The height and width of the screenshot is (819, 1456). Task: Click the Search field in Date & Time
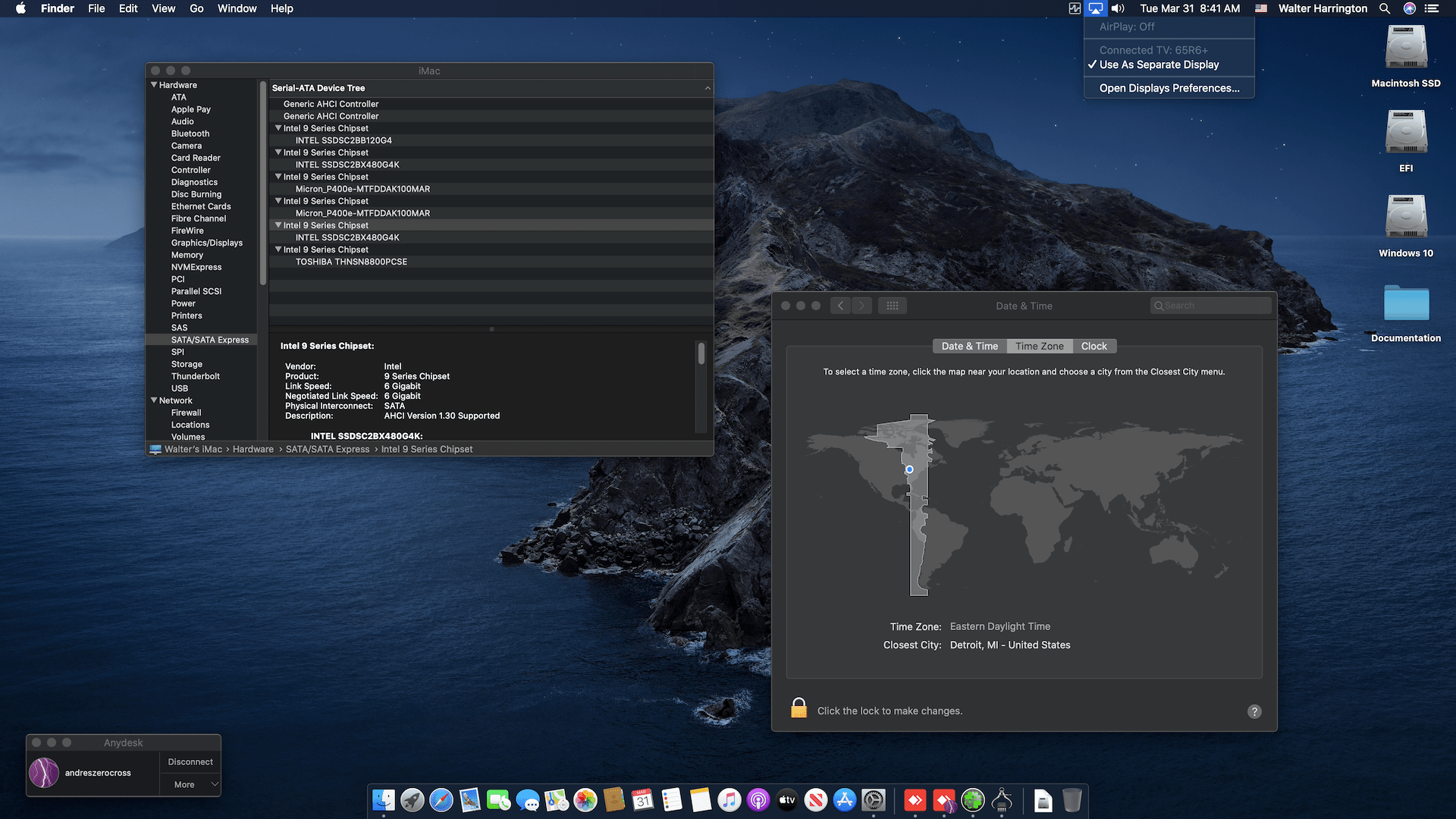1212,306
